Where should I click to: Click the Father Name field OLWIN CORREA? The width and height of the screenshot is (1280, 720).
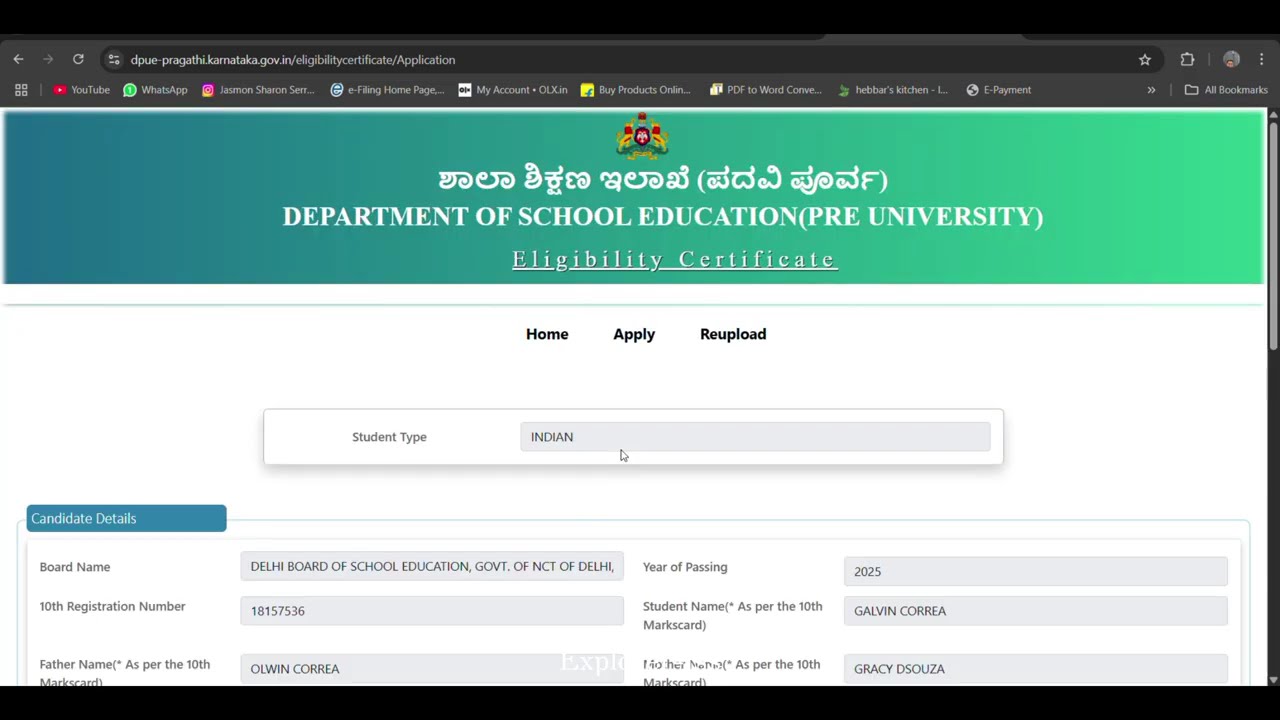[x=432, y=669]
